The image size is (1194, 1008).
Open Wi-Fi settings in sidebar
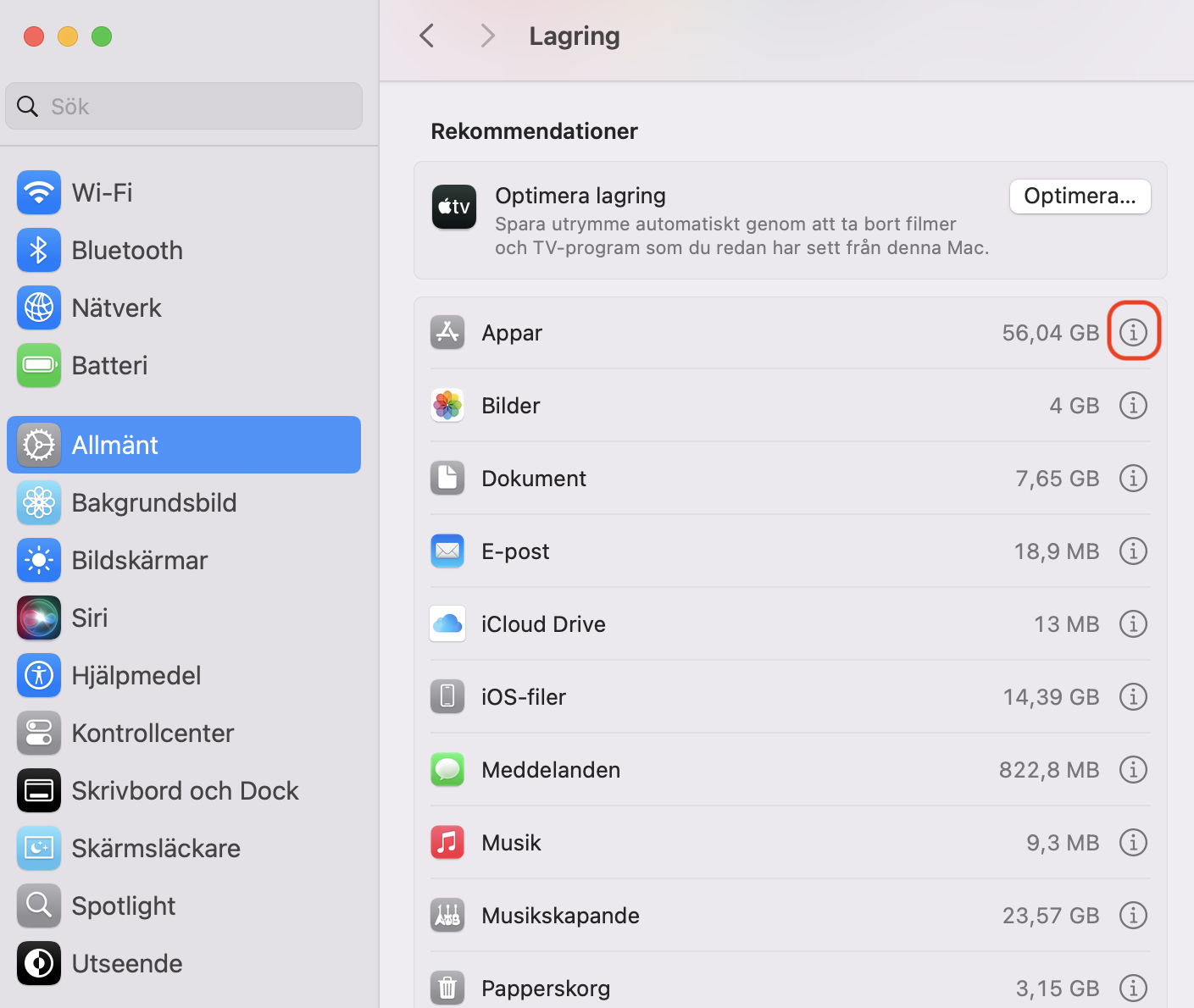tap(184, 192)
